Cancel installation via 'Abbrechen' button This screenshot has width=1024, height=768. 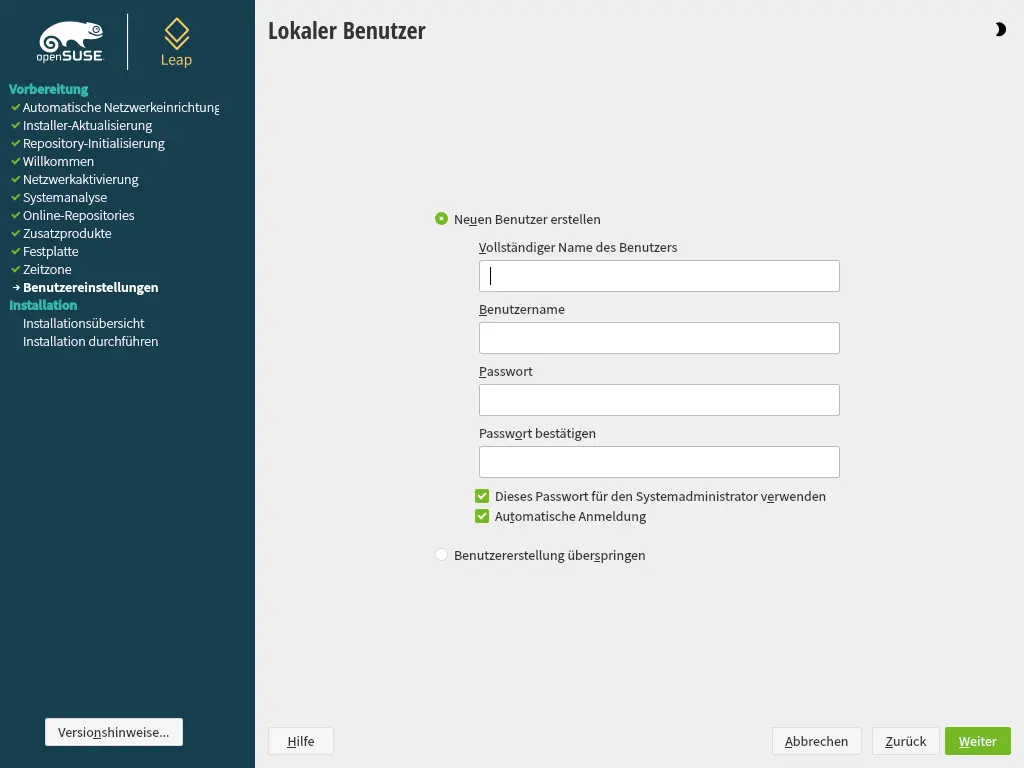point(816,741)
